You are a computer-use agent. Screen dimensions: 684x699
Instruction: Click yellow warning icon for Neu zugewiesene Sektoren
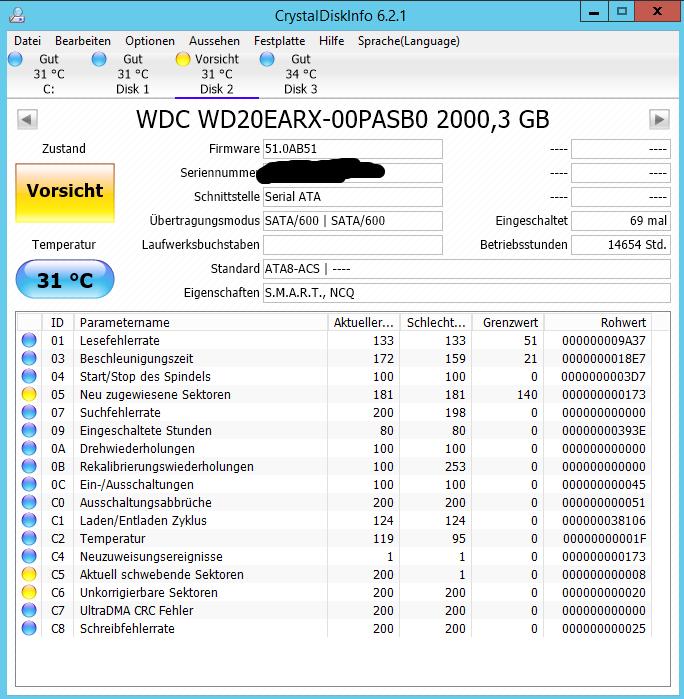tap(29, 394)
